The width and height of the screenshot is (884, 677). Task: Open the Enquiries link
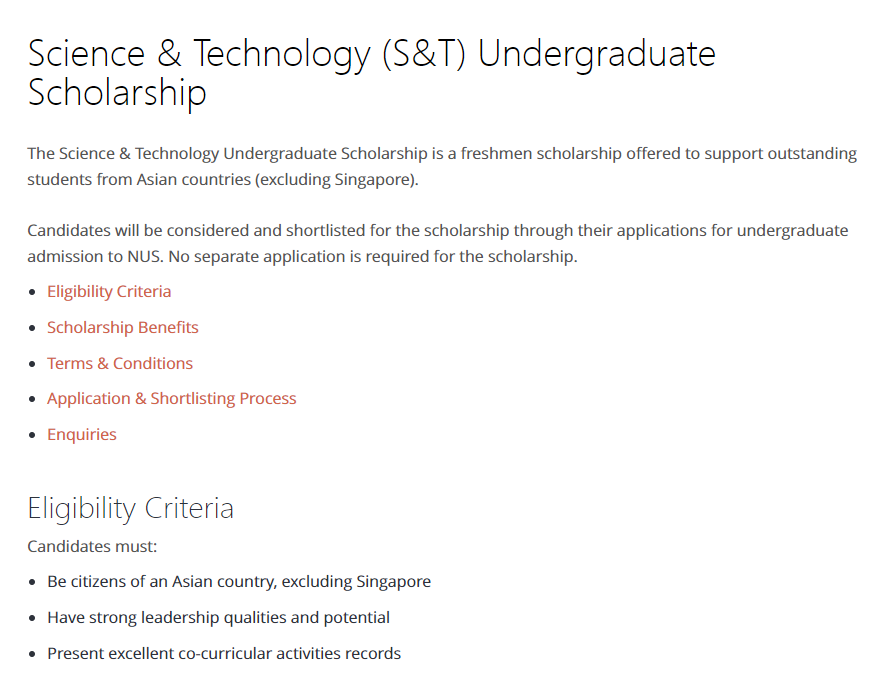point(82,435)
